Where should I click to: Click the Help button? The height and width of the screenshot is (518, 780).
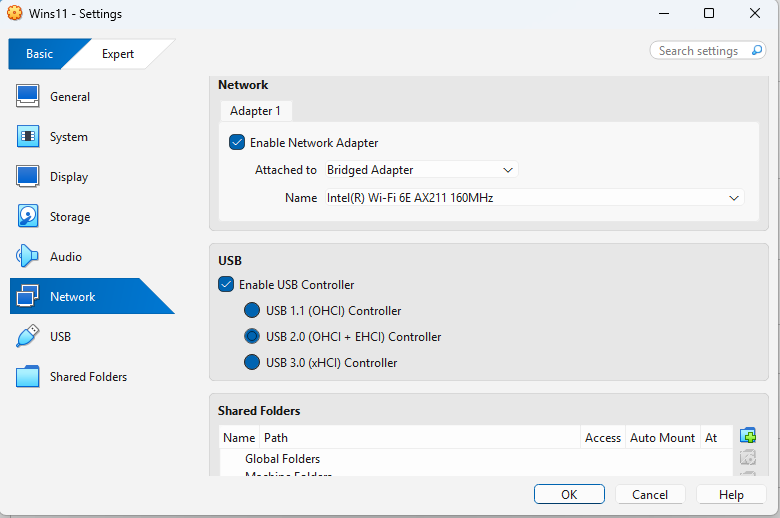tap(731, 494)
